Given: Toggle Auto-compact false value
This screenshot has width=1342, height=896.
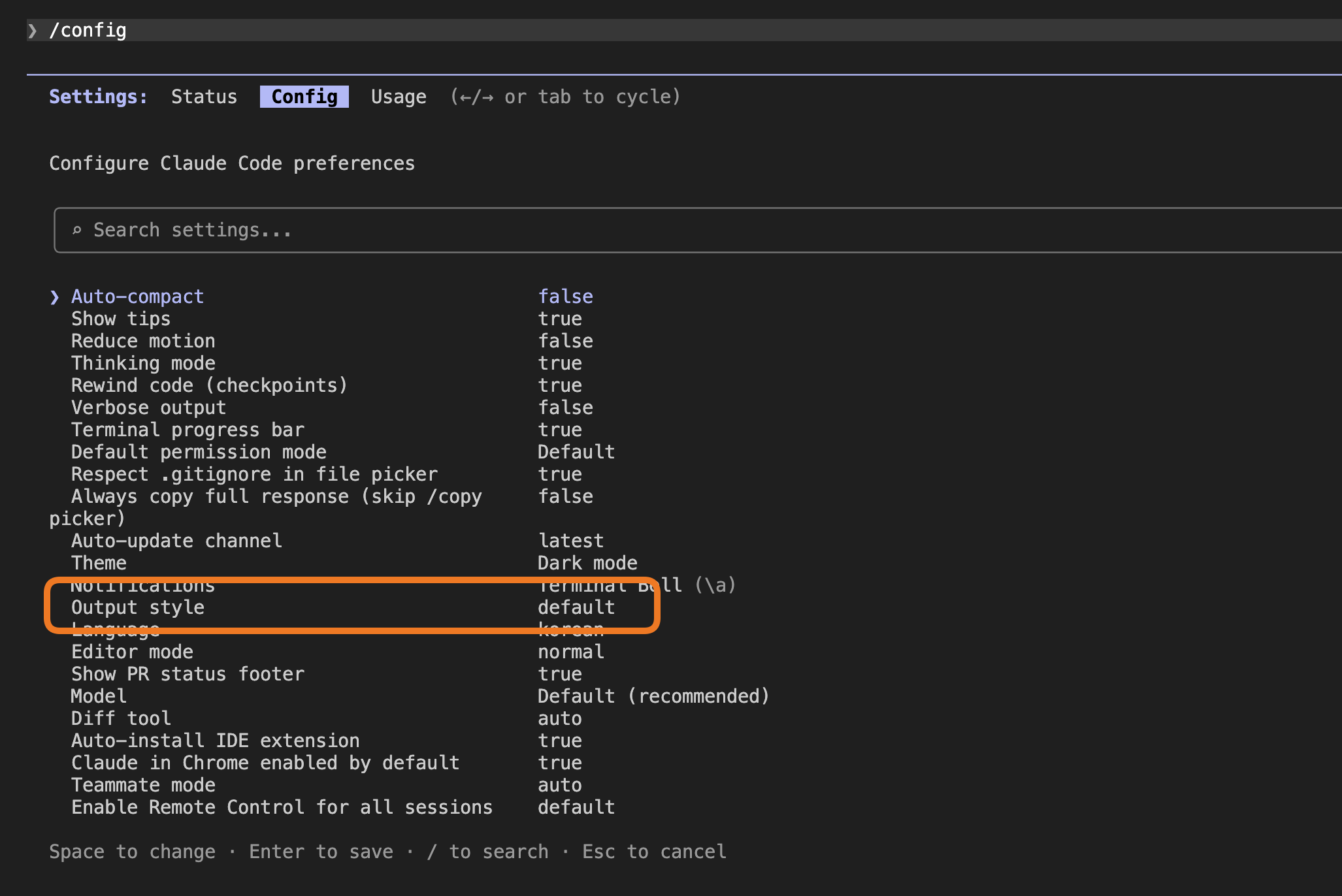Looking at the screenshot, I should (565, 296).
